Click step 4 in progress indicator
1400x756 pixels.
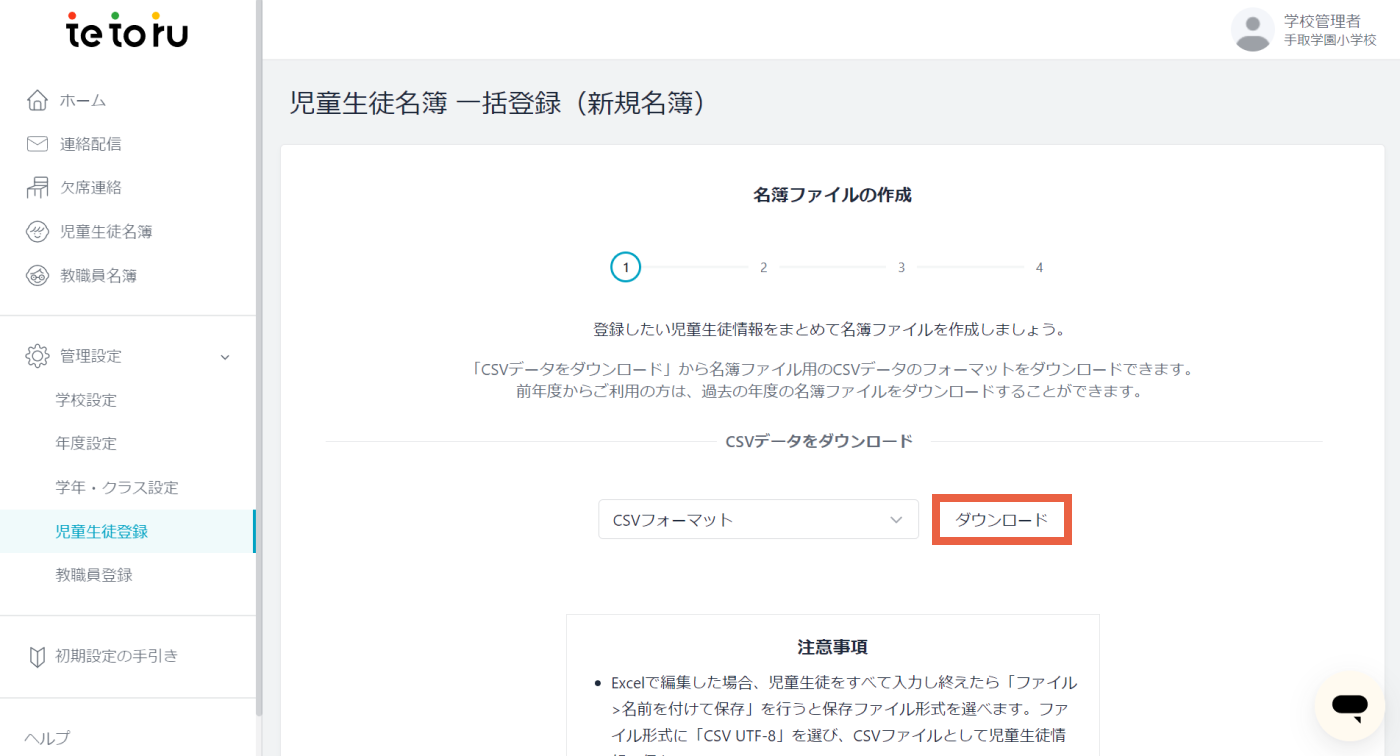coord(1039,267)
